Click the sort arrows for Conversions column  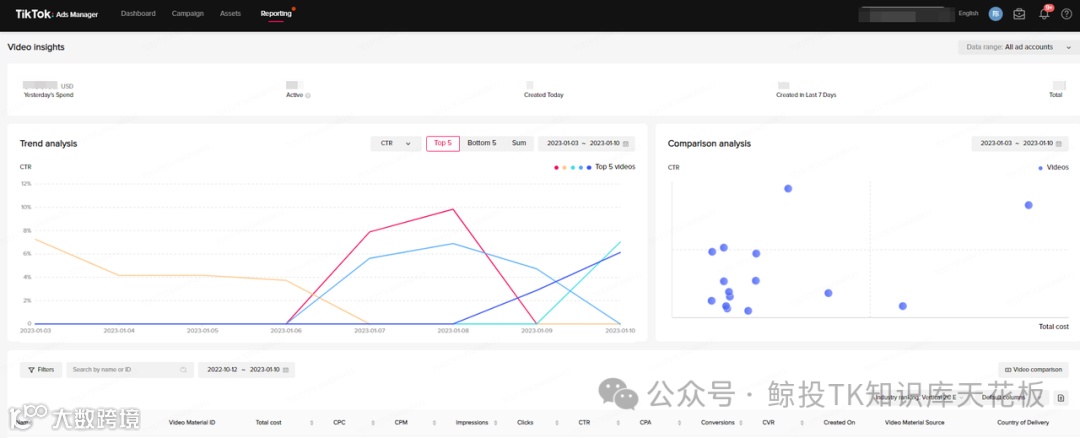pos(741,422)
